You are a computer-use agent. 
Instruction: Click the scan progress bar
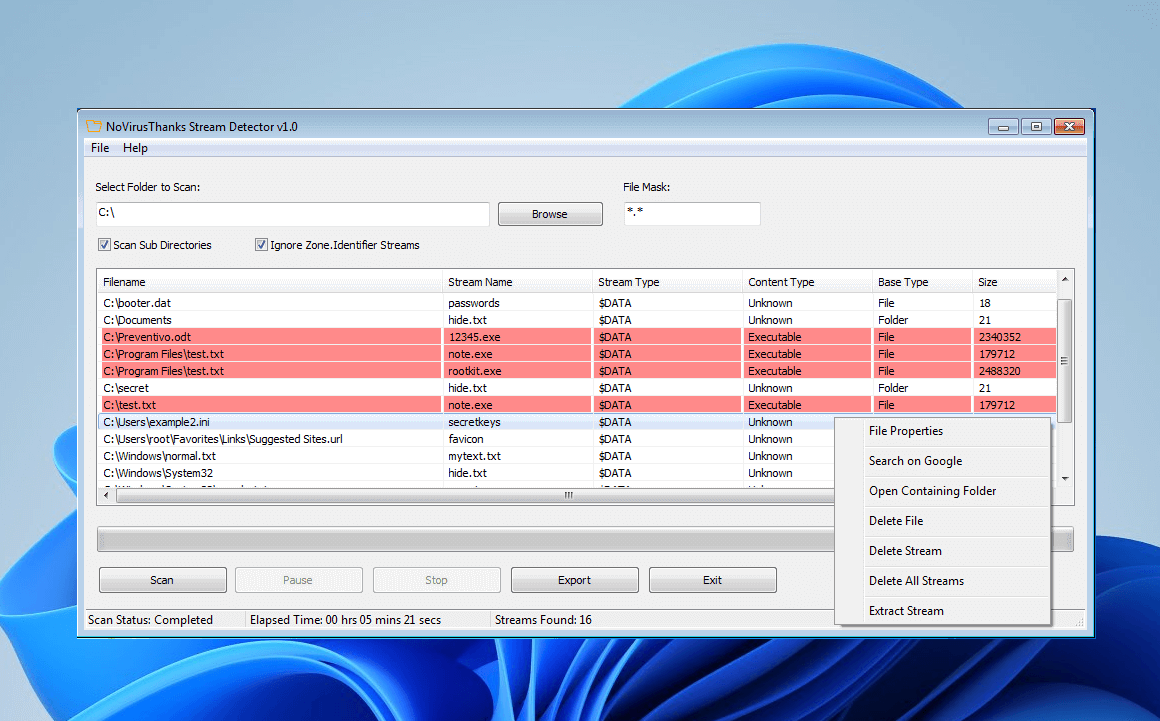tap(466, 539)
